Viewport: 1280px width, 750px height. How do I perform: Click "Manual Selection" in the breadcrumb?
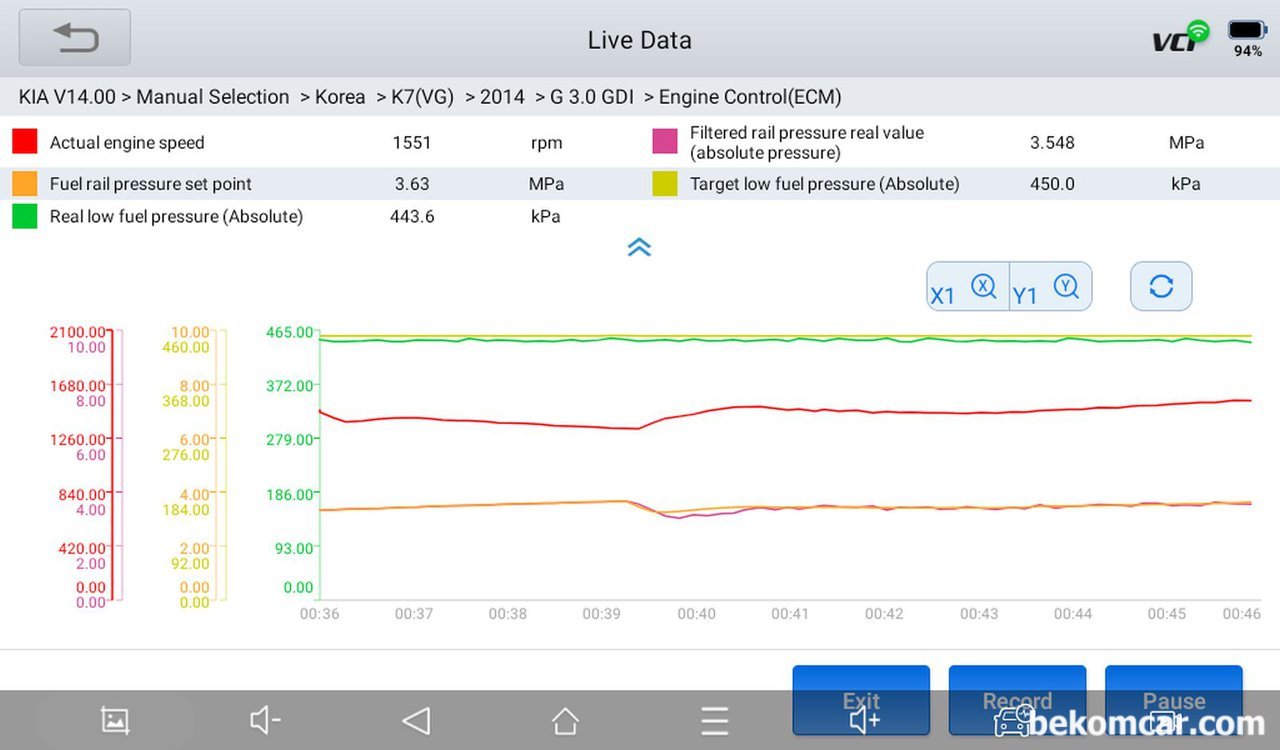[213, 97]
